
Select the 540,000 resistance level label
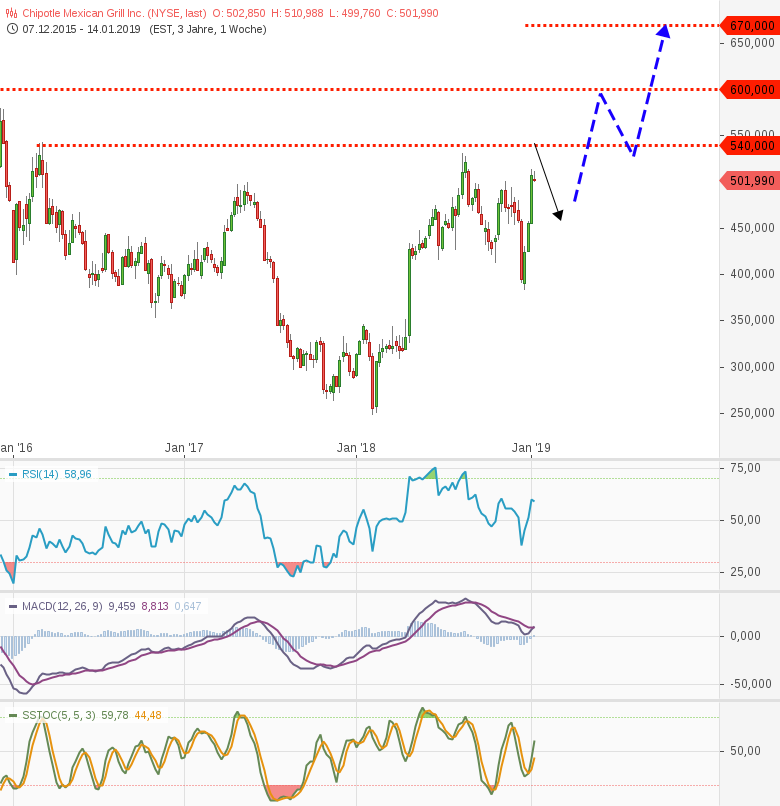[x=751, y=145]
